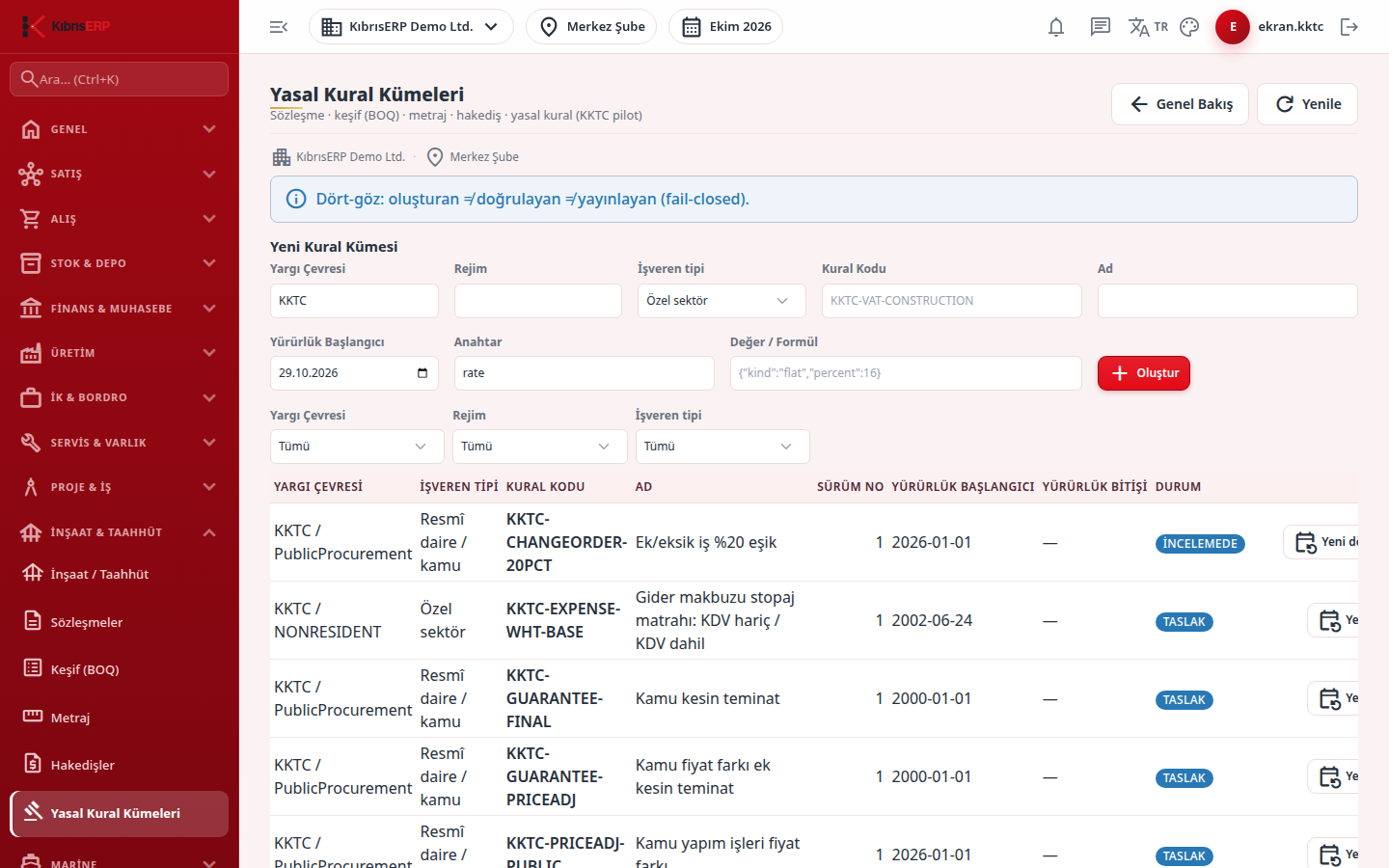Focus the sidebar search field
This screenshot has width=1389, height=868.
(119, 79)
